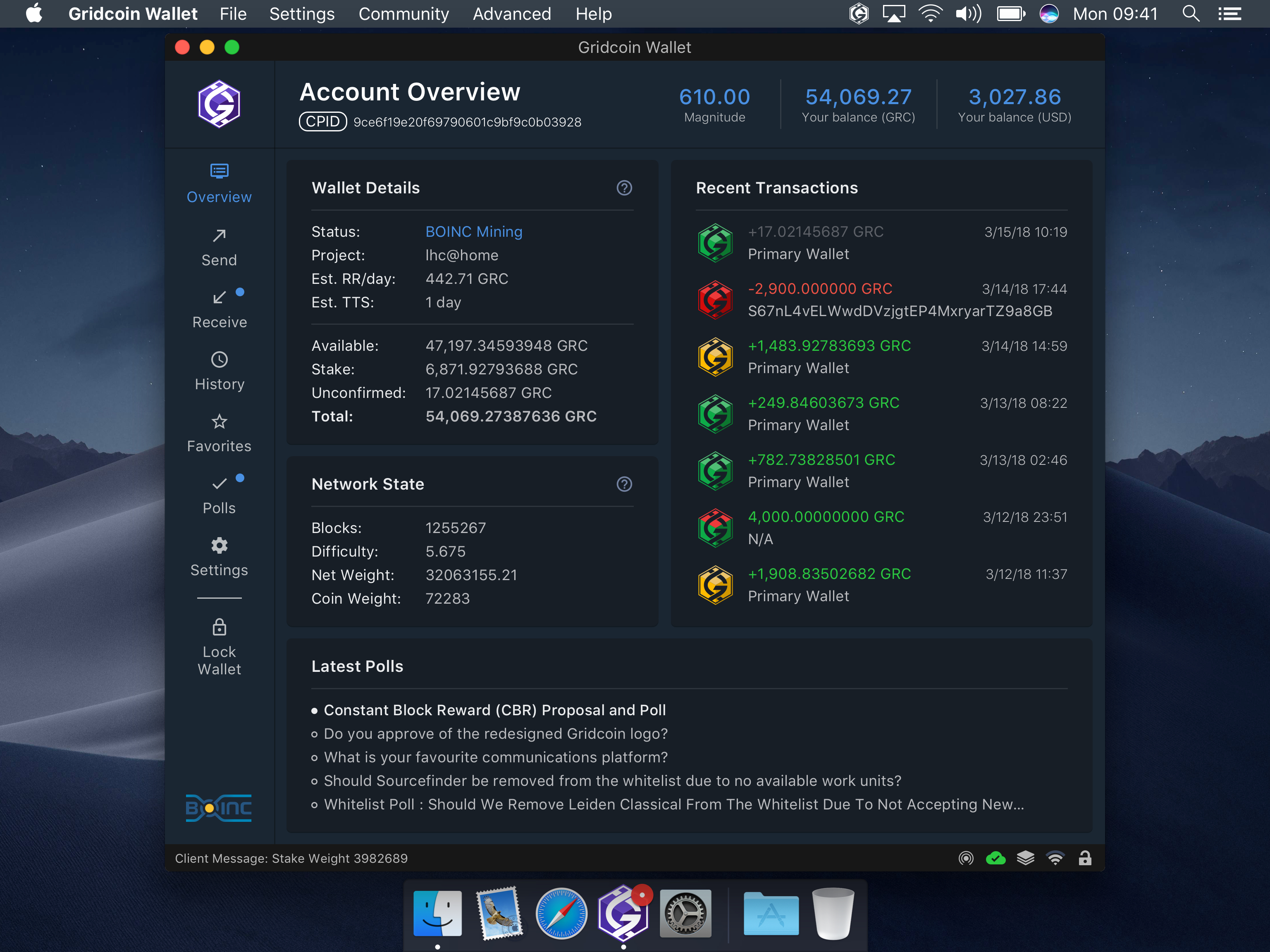Click the CPID badge
Viewport: 1270px width, 952px height.
(x=322, y=121)
